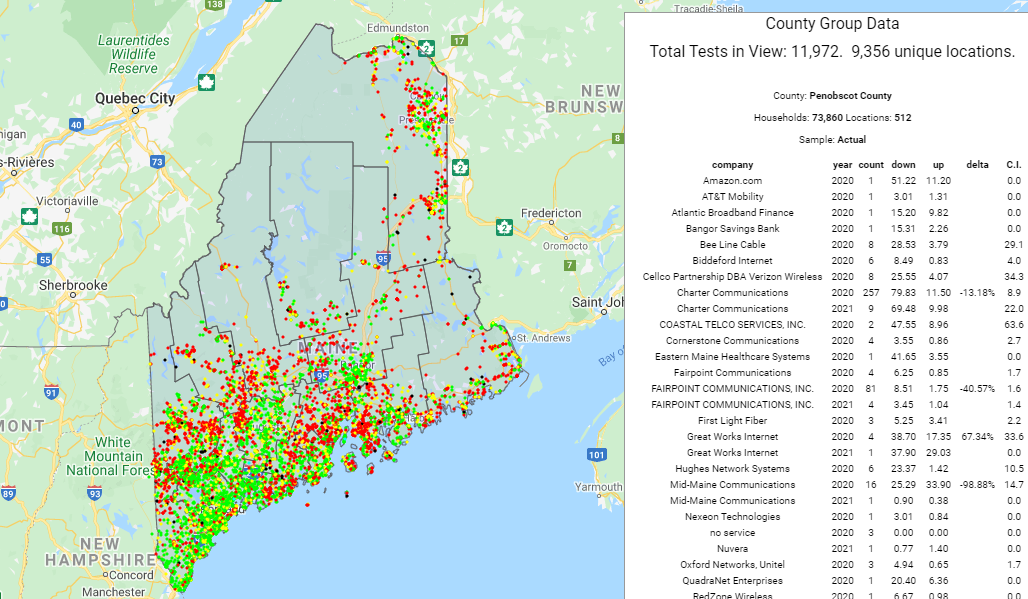Select the Oromocto map label
This screenshot has height=599, width=1028.
coord(565,246)
